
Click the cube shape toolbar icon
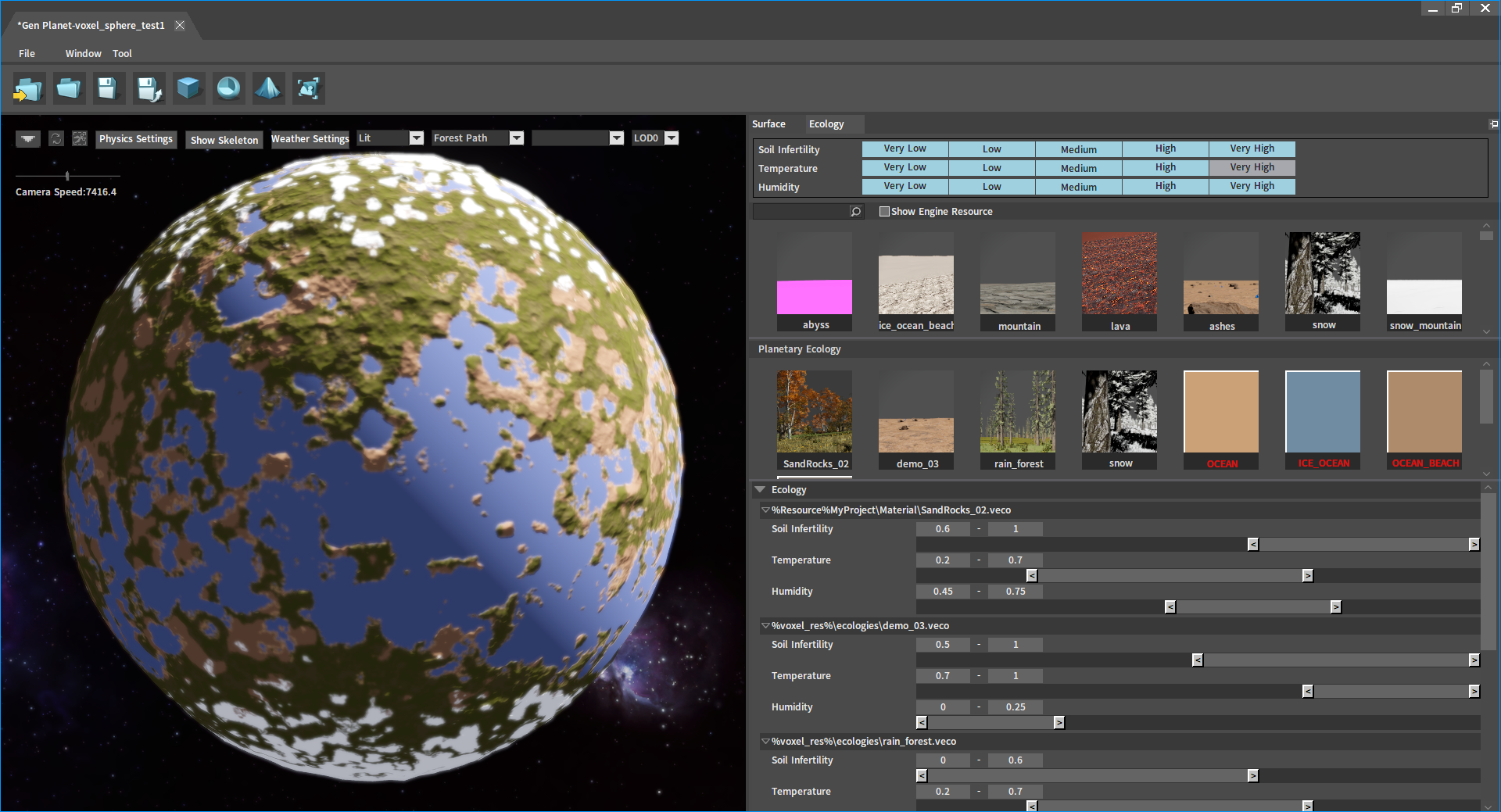click(188, 88)
